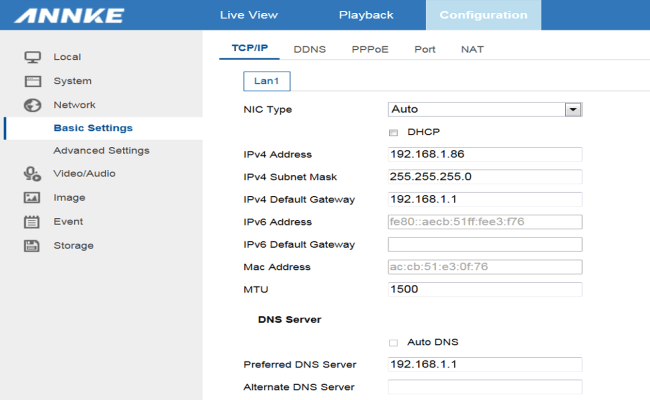
Task: Click the Network globe icon
Action: [32, 105]
